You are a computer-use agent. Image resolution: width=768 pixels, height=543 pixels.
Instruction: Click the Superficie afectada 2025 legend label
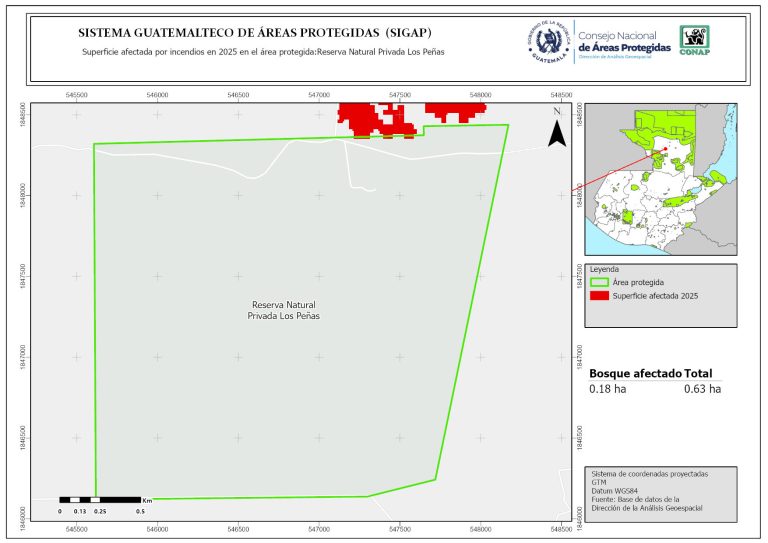point(655,296)
